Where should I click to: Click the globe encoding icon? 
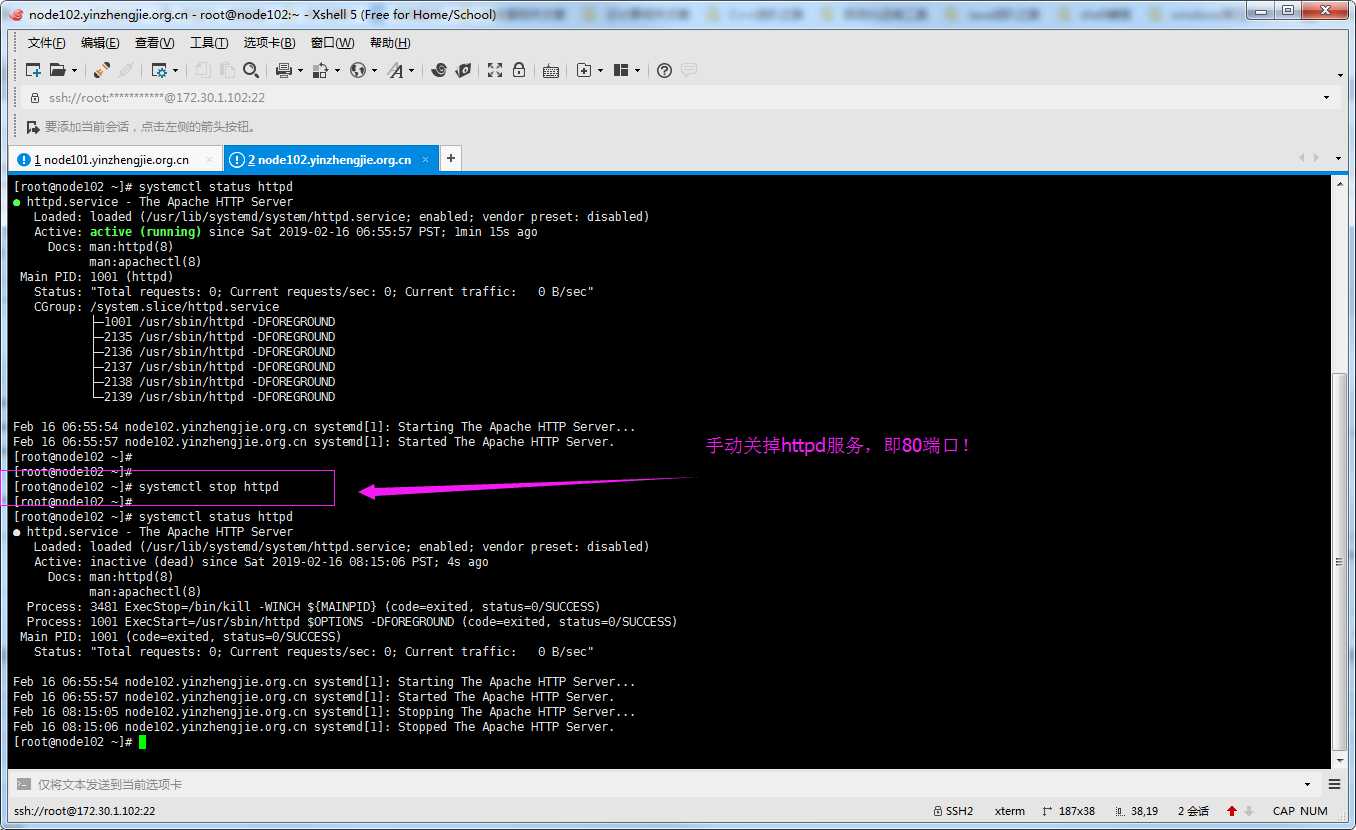(x=358, y=70)
